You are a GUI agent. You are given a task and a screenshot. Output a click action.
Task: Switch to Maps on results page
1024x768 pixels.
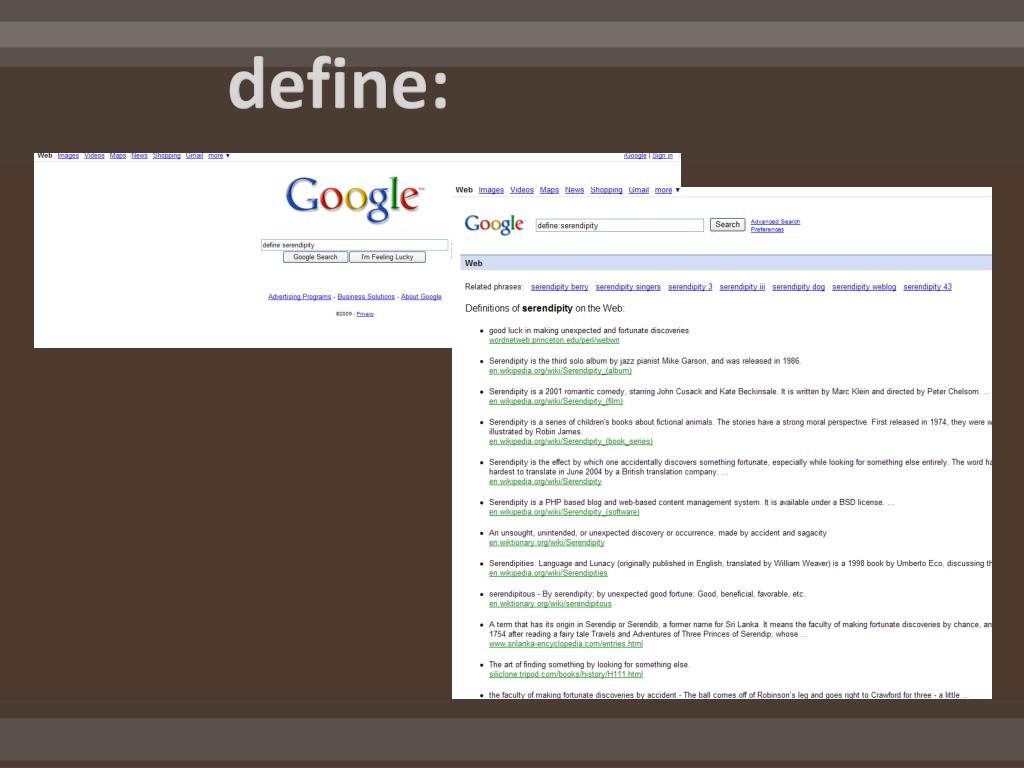point(549,190)
